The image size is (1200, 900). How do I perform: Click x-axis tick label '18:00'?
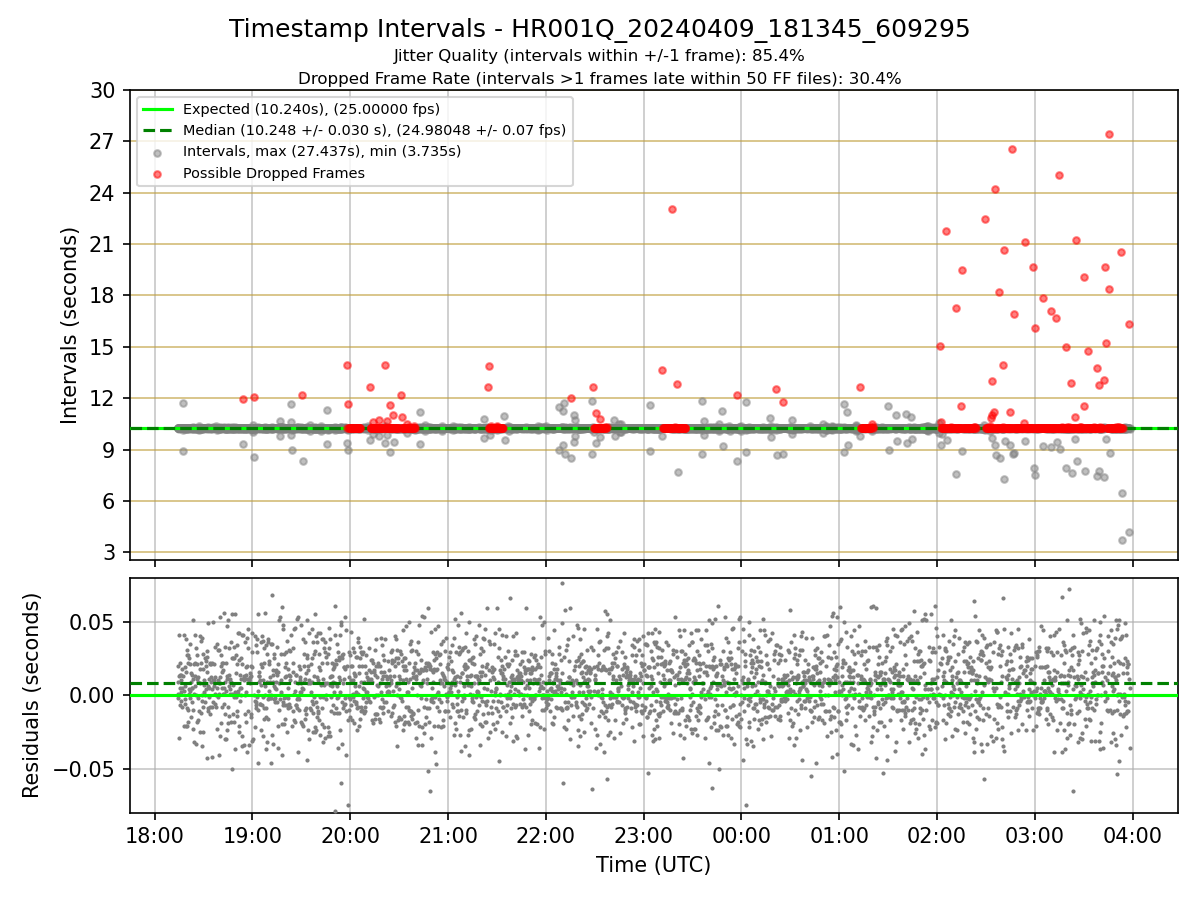[x=154, y=834]
